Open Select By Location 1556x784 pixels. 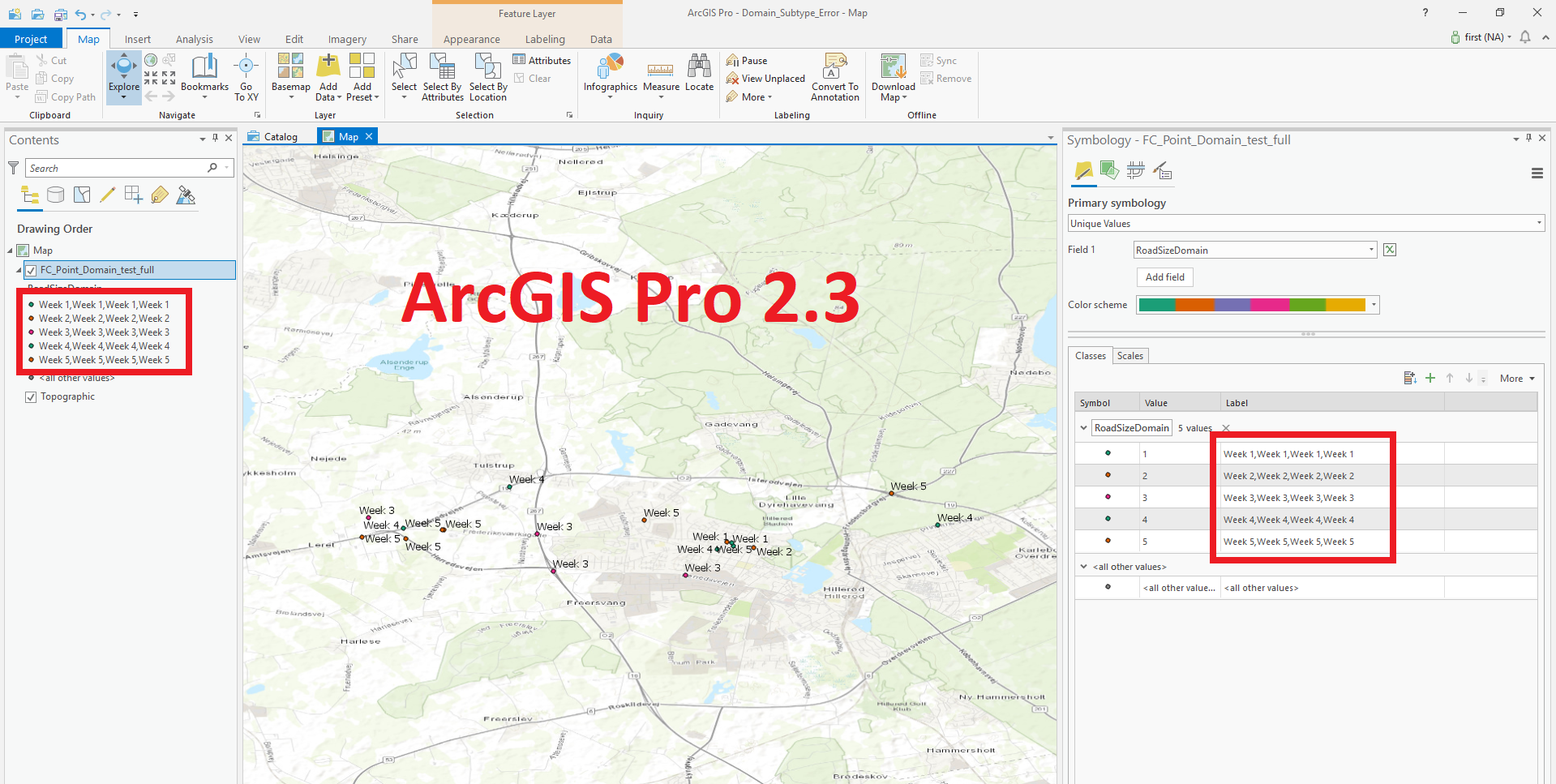click(x=488, y=77)
